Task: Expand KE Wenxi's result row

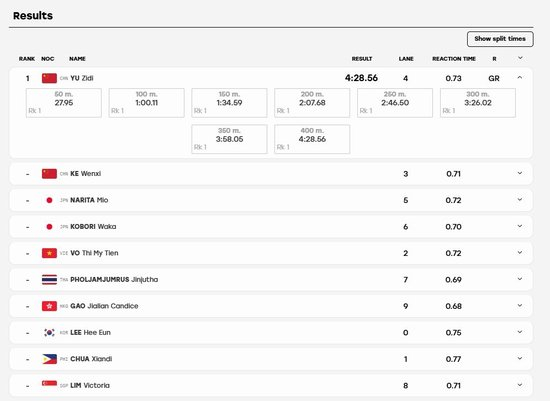Action: (520, 173)
